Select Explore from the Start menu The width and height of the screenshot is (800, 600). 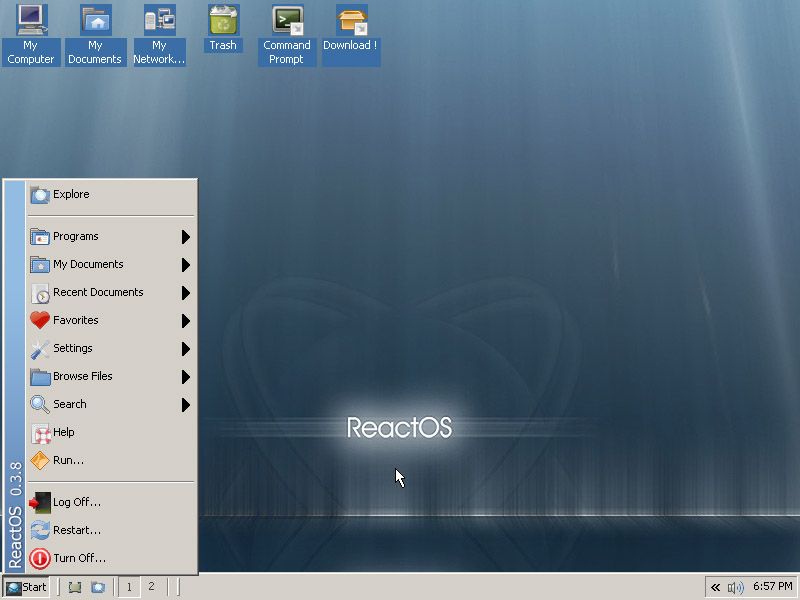(x=75, y=195)
